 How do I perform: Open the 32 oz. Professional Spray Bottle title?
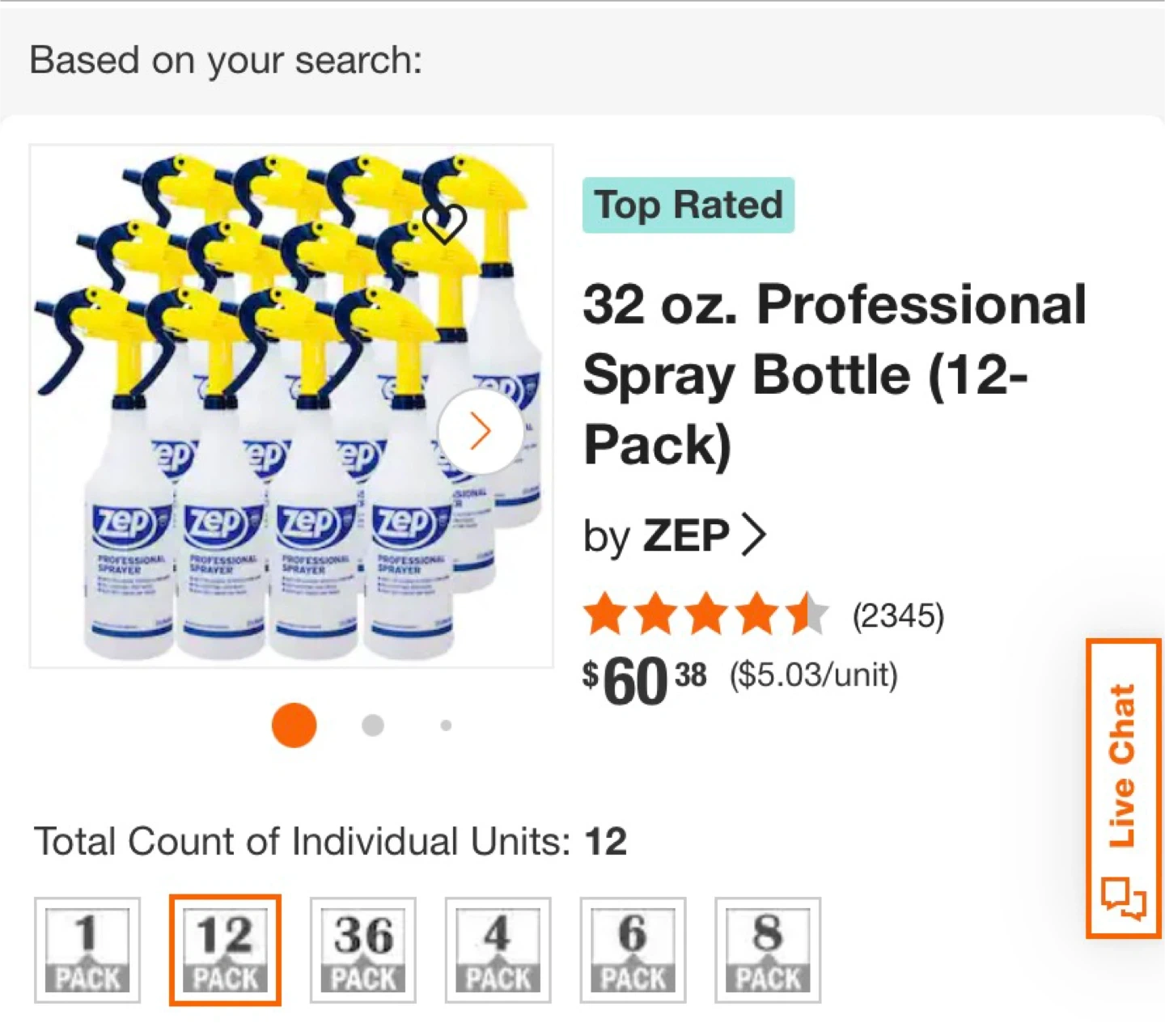point(833,374)
